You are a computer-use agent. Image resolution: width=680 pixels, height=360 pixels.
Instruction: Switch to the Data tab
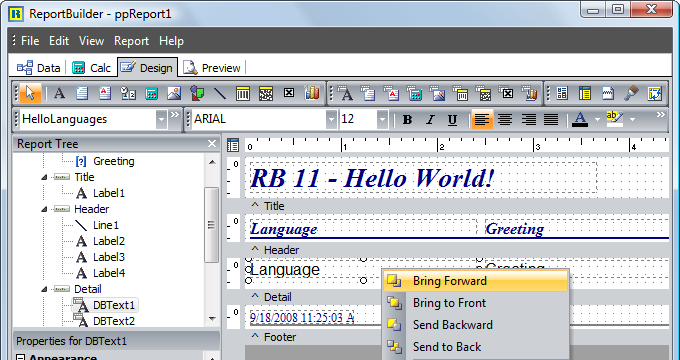click(39, 68)
